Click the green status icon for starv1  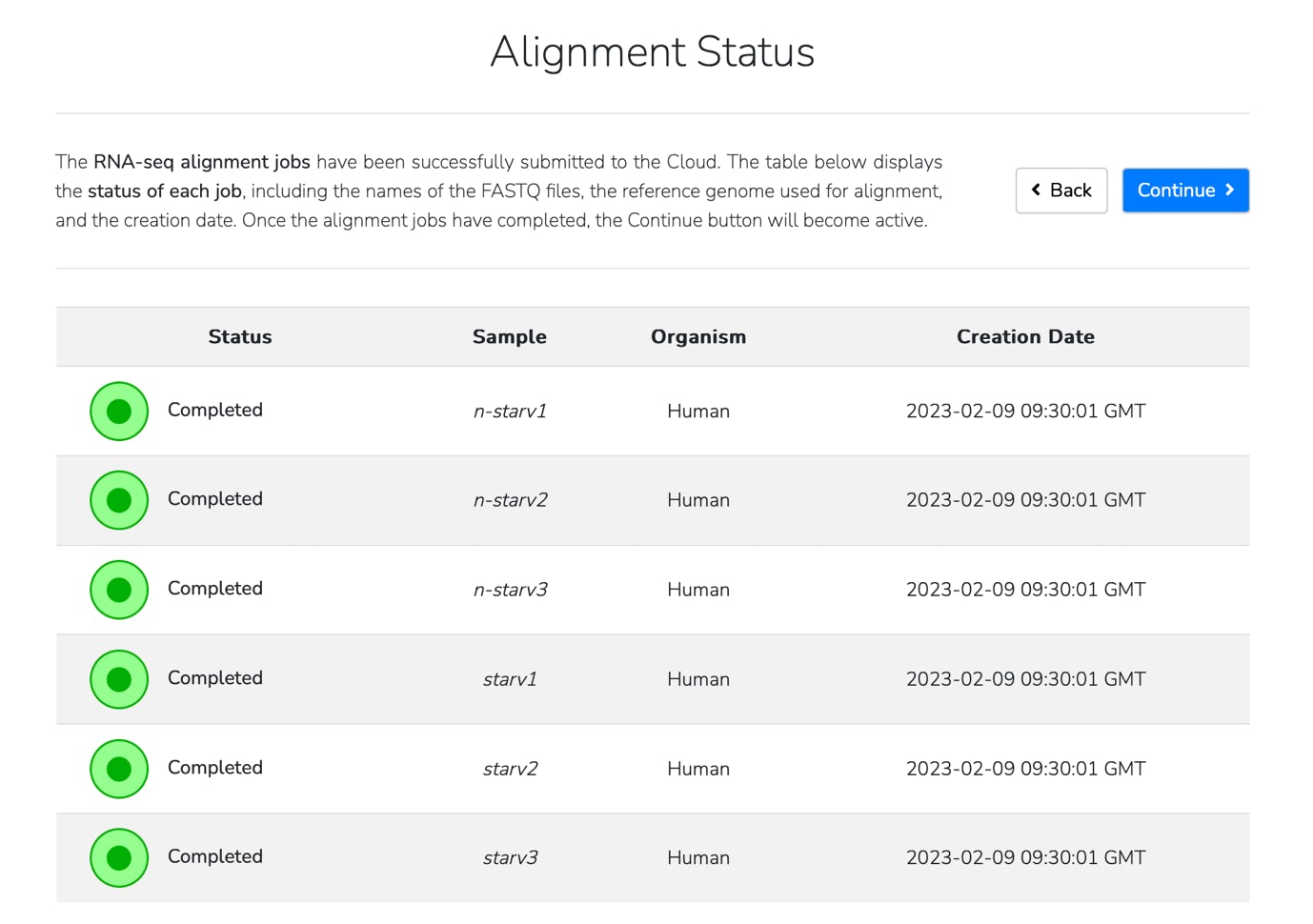point(119,679)
